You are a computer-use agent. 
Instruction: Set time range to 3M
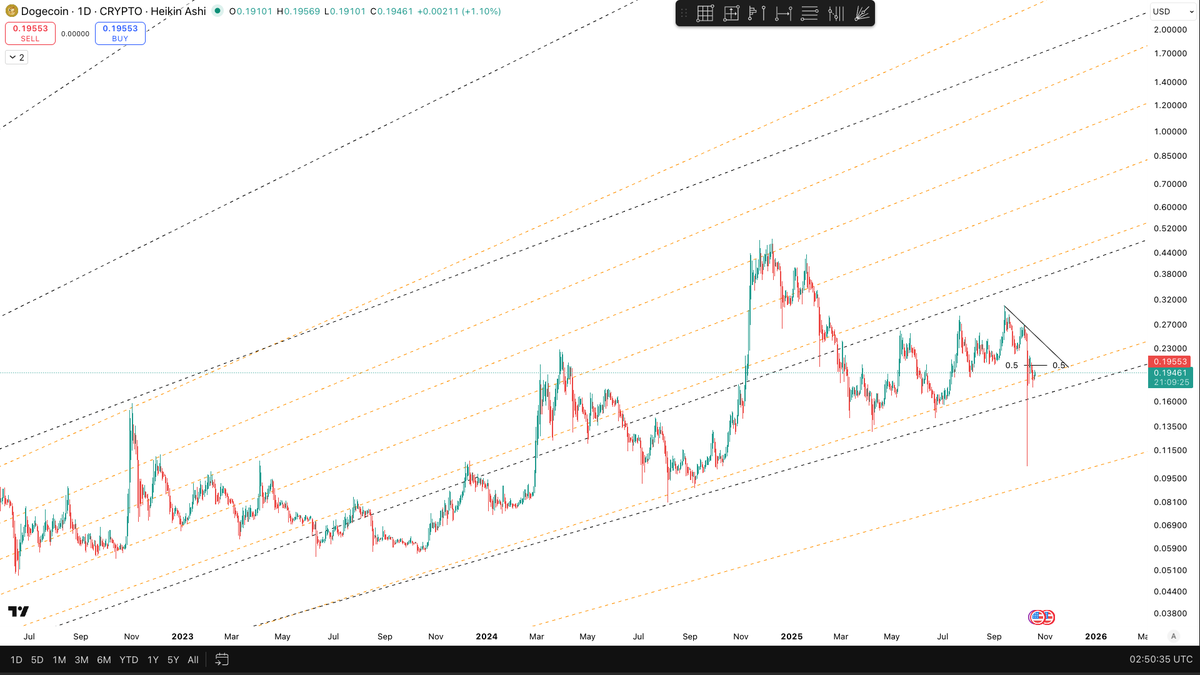tap(81, 660)
